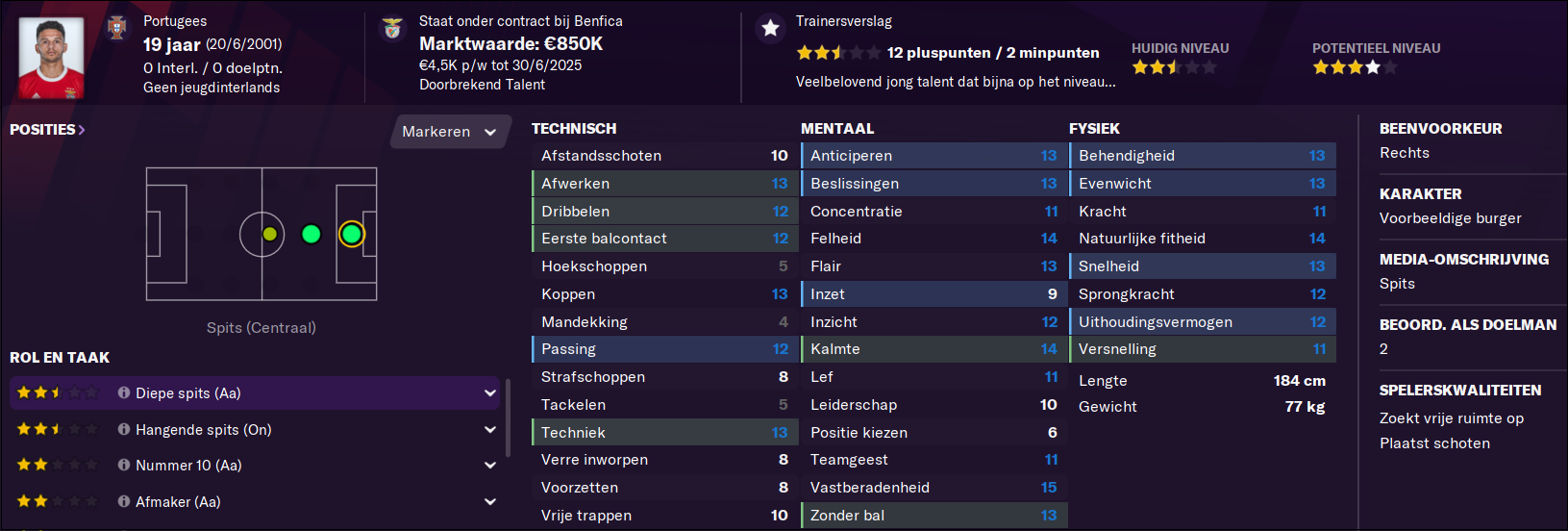
Task: Select the Afwerken attribute row
Action: tap(665, 184)
